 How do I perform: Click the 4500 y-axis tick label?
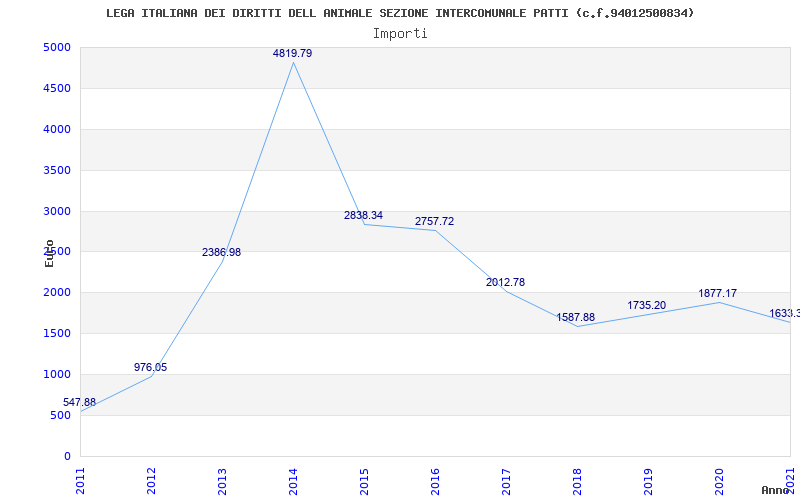click(57, 88)
